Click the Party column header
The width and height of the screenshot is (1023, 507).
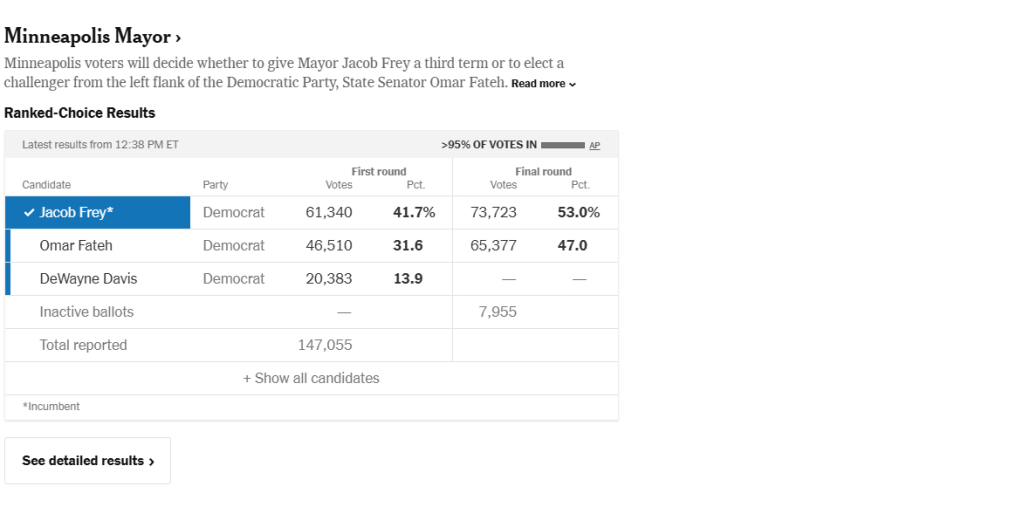pos(215,185)
